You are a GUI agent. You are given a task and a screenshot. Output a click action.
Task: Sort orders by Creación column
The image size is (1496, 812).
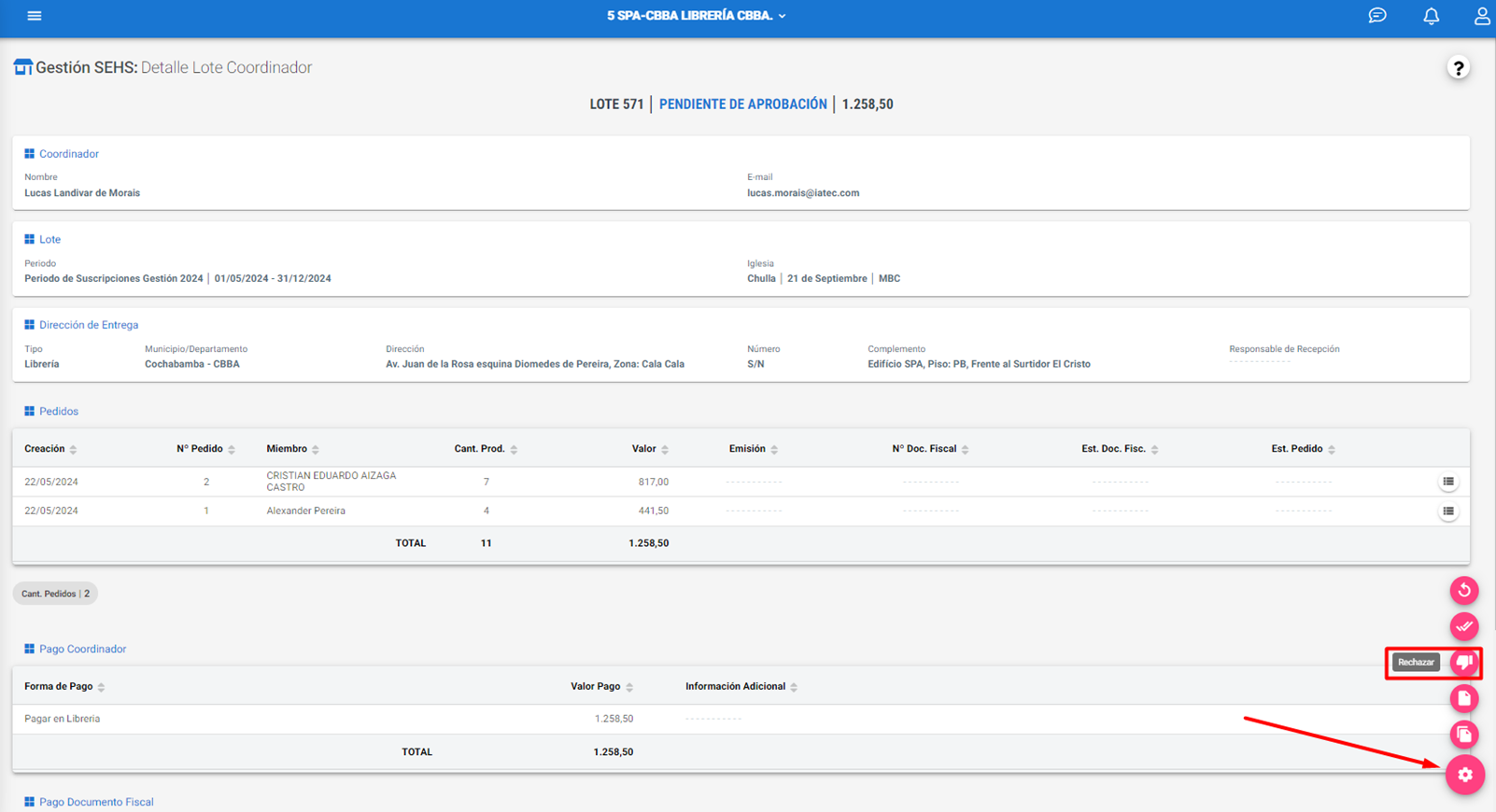[x=50, y=449]
